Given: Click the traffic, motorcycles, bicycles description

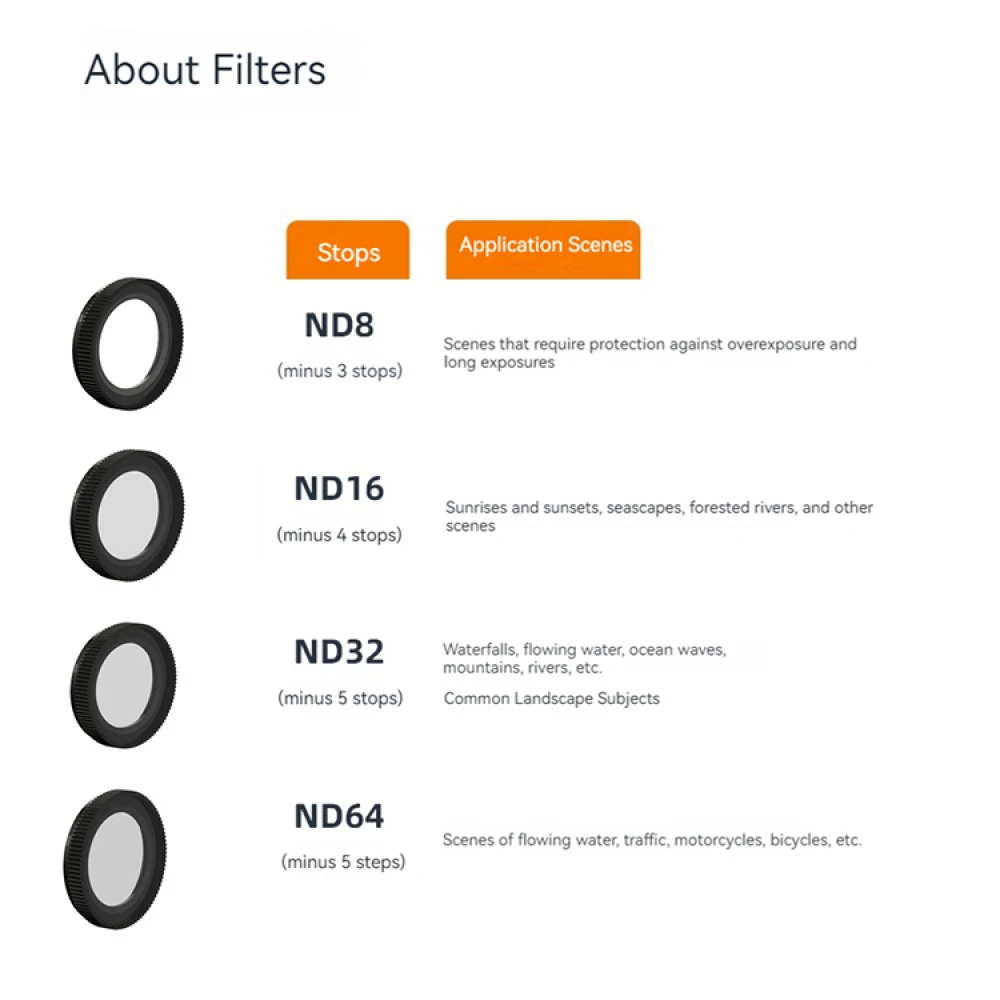Looking at the screenshot, I should (652, 840).
